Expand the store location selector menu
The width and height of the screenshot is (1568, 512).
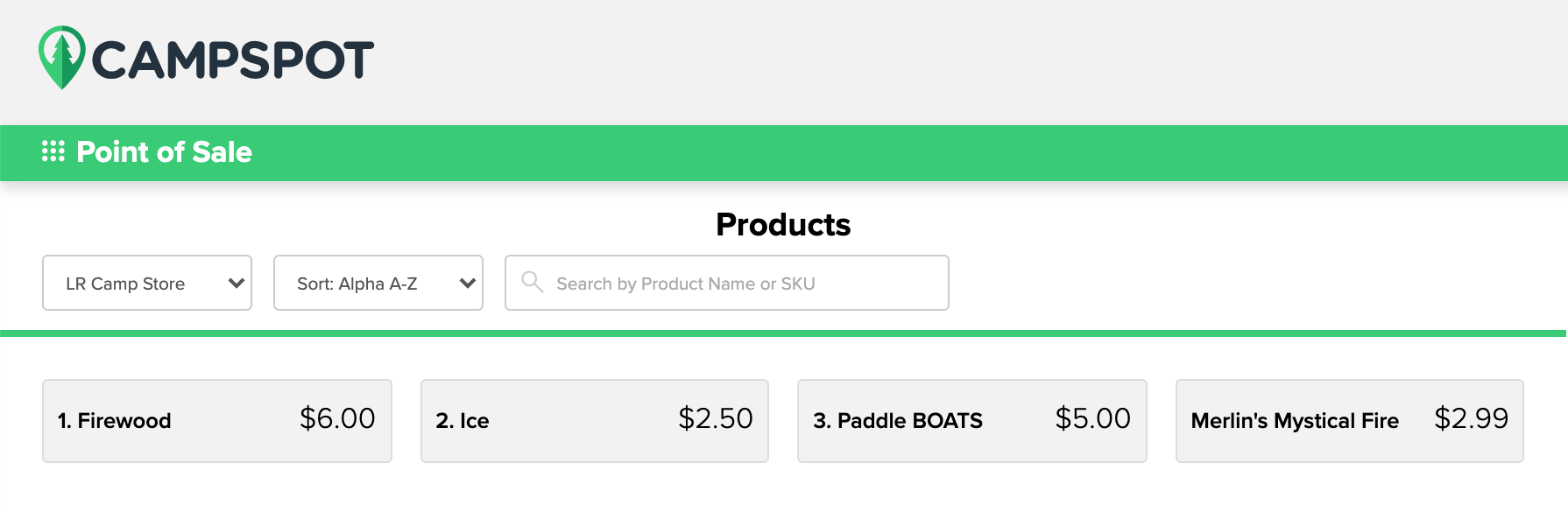coord(146,283)
